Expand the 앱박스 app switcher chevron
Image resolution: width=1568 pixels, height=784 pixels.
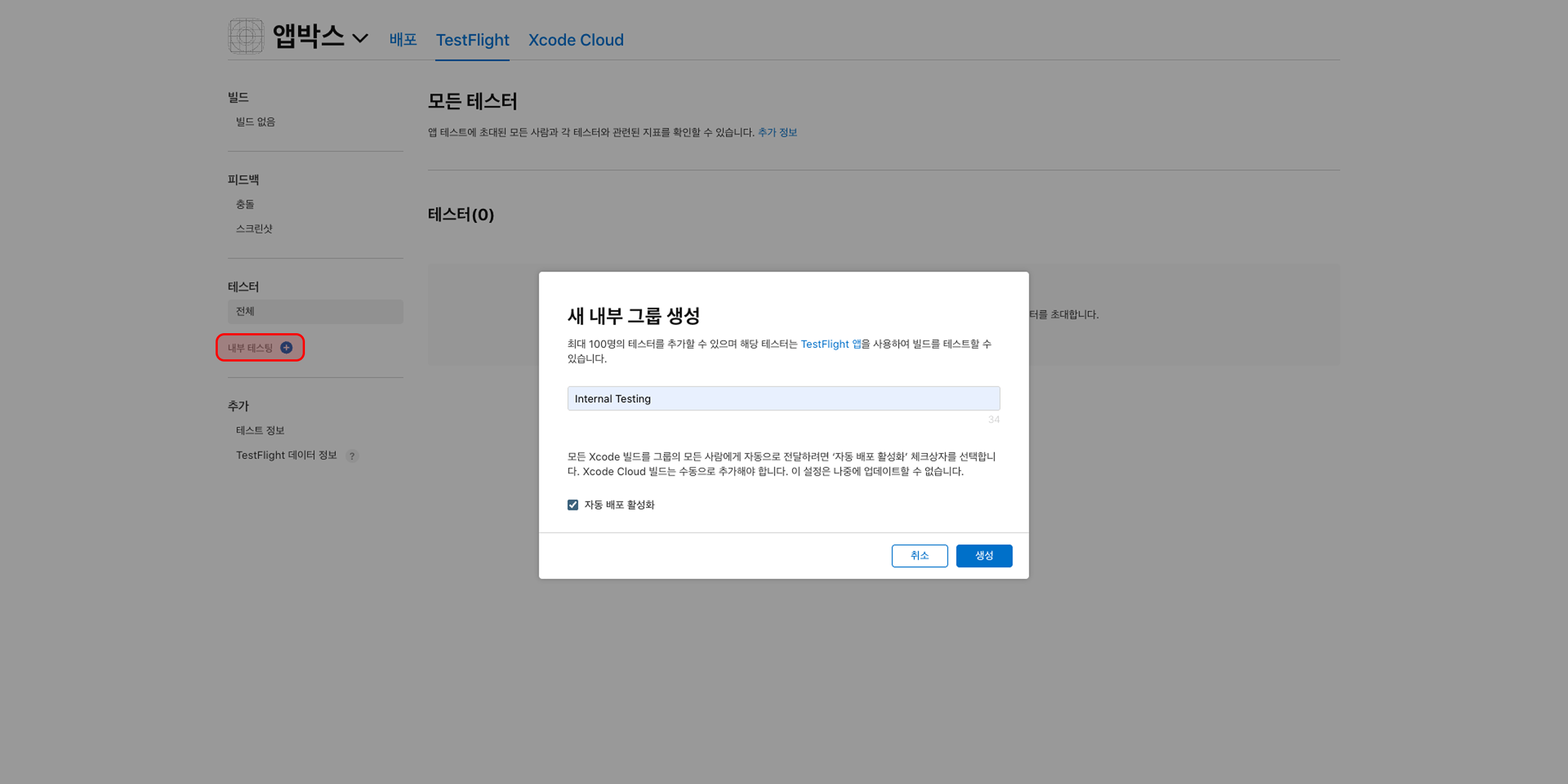point(360,38)
